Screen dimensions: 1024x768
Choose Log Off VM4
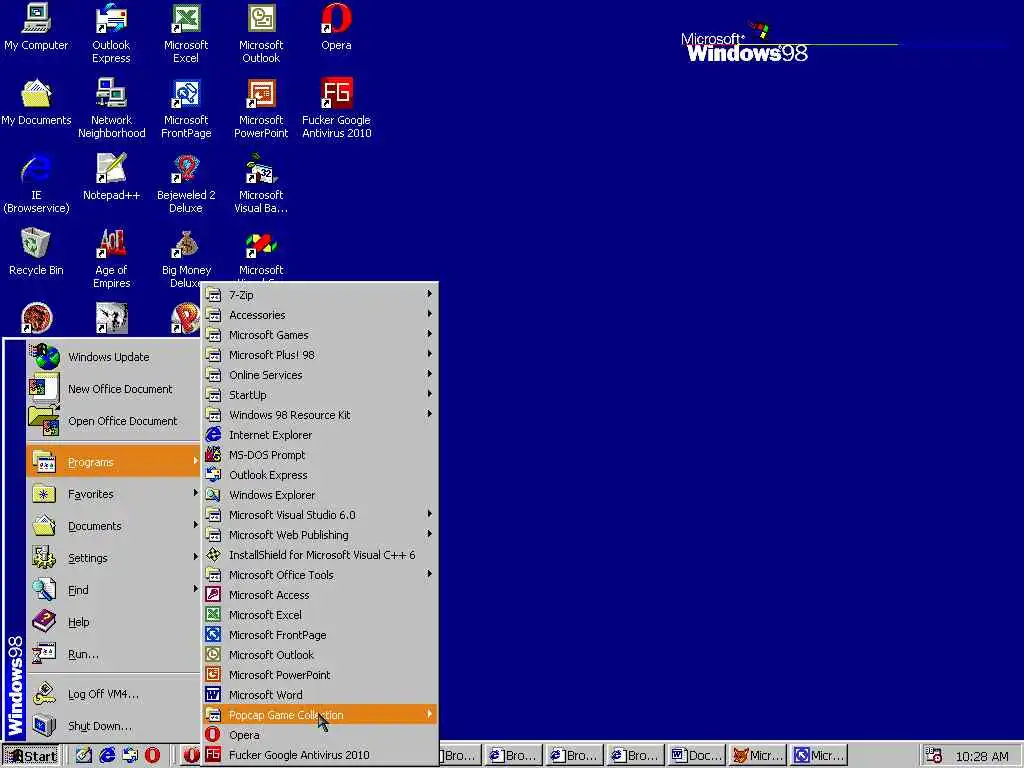pos(114,694)
